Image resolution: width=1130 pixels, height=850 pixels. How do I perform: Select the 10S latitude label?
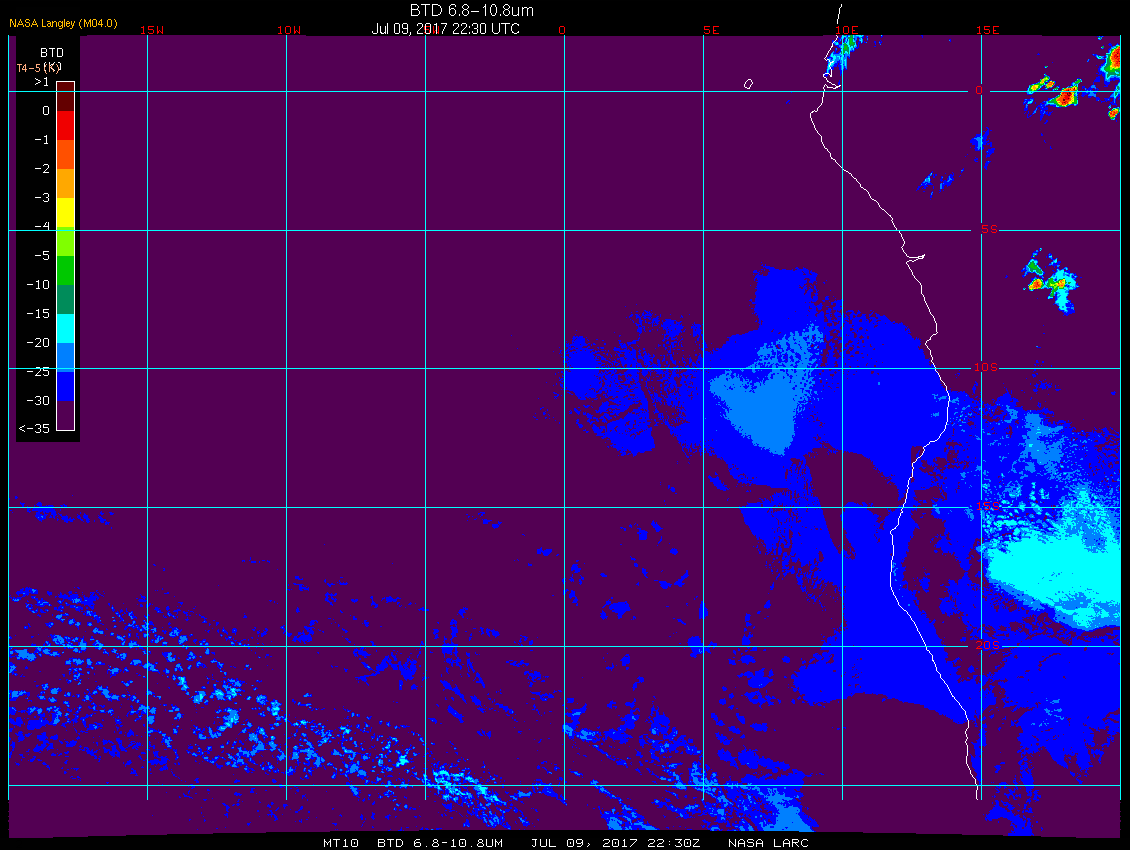[x=987, y=368]
